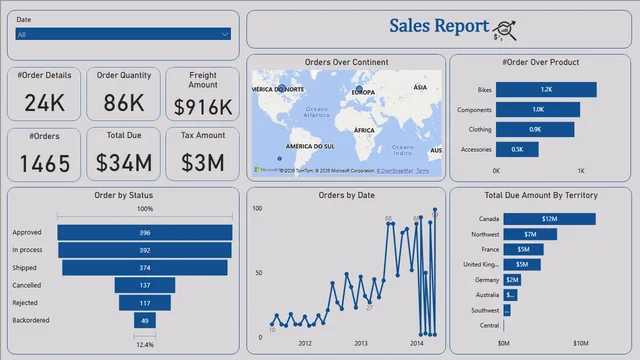Click the 12.4% funnel footer label

[x=145, y=345]
